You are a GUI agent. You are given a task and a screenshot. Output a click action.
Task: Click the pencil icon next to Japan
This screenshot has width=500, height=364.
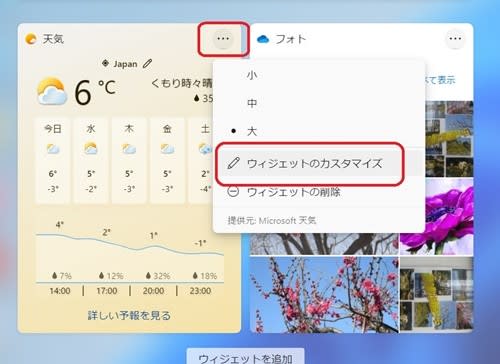[x=147, y=63]
